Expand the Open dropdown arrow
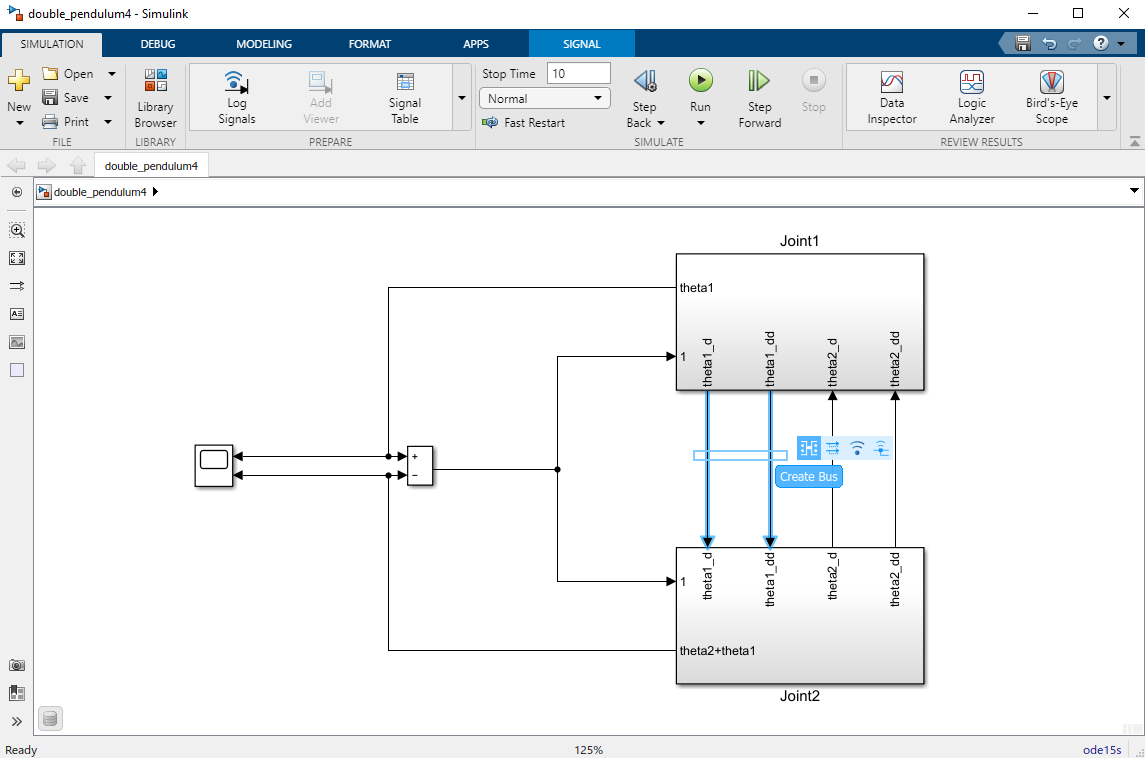This screenshot has width=1145, height=758. (112, 74)
